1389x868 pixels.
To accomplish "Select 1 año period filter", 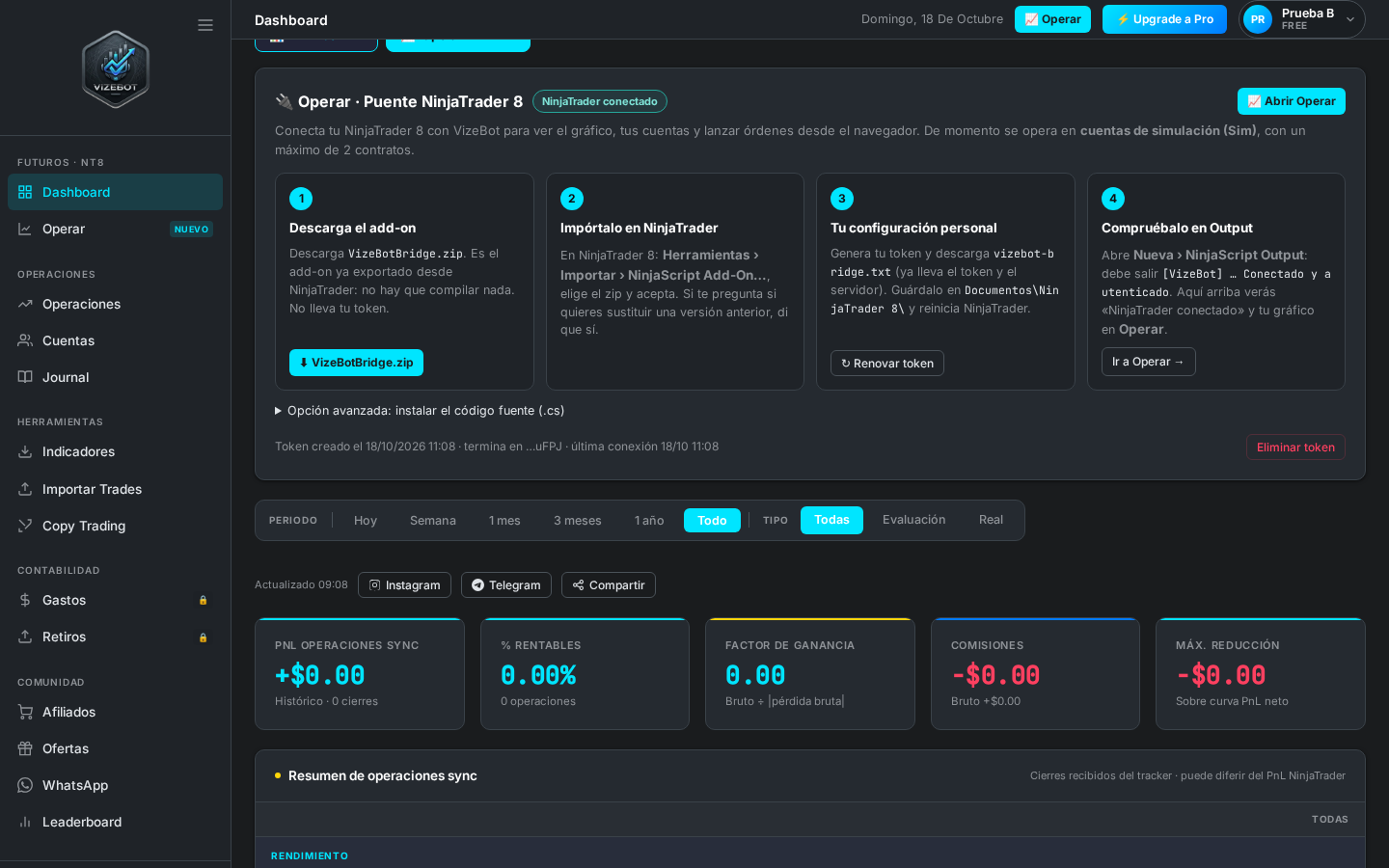I will click(649, 520).
